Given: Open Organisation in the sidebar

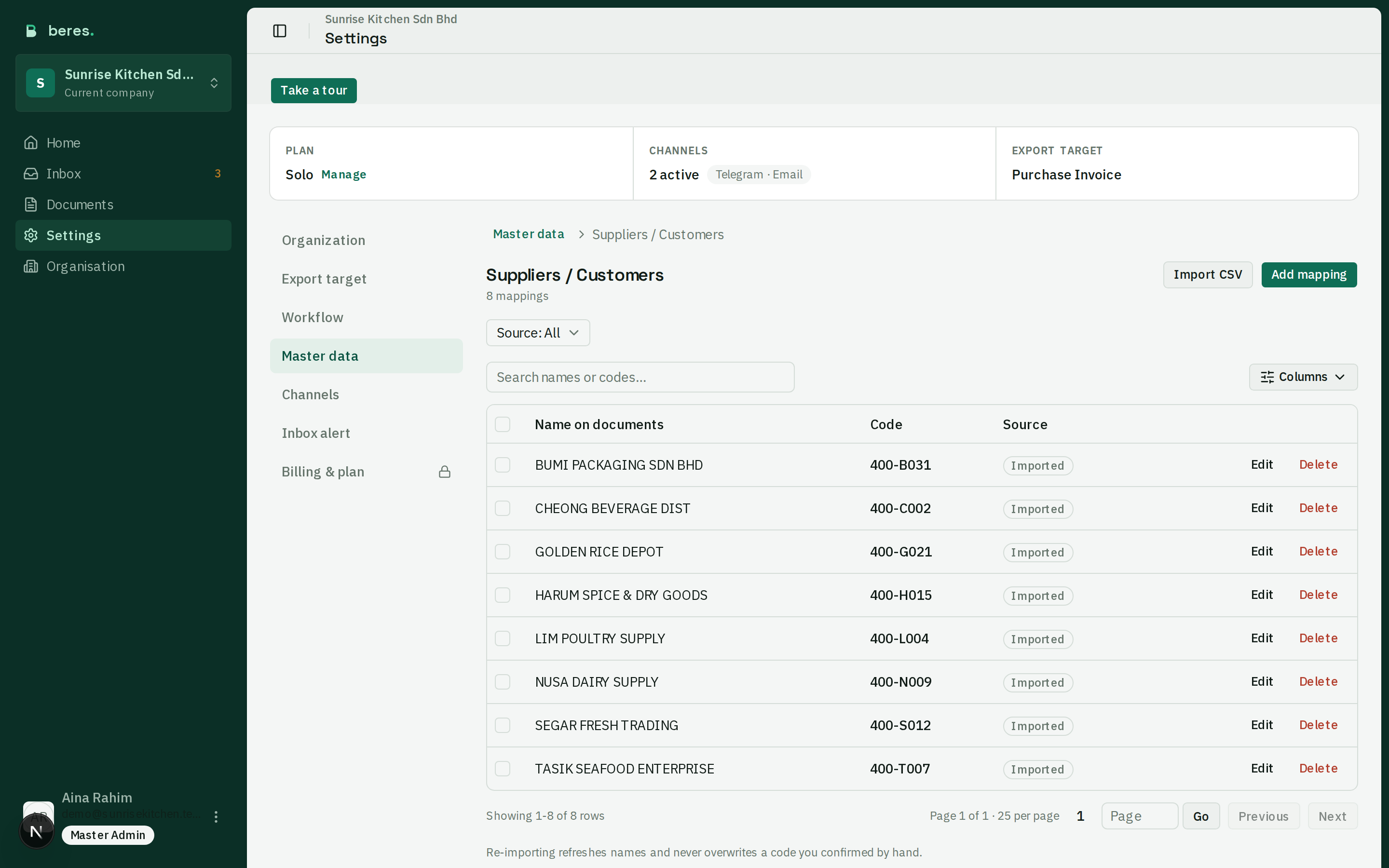Looking at the screenshot, I should pyautogui.click(x=123, y=266).
